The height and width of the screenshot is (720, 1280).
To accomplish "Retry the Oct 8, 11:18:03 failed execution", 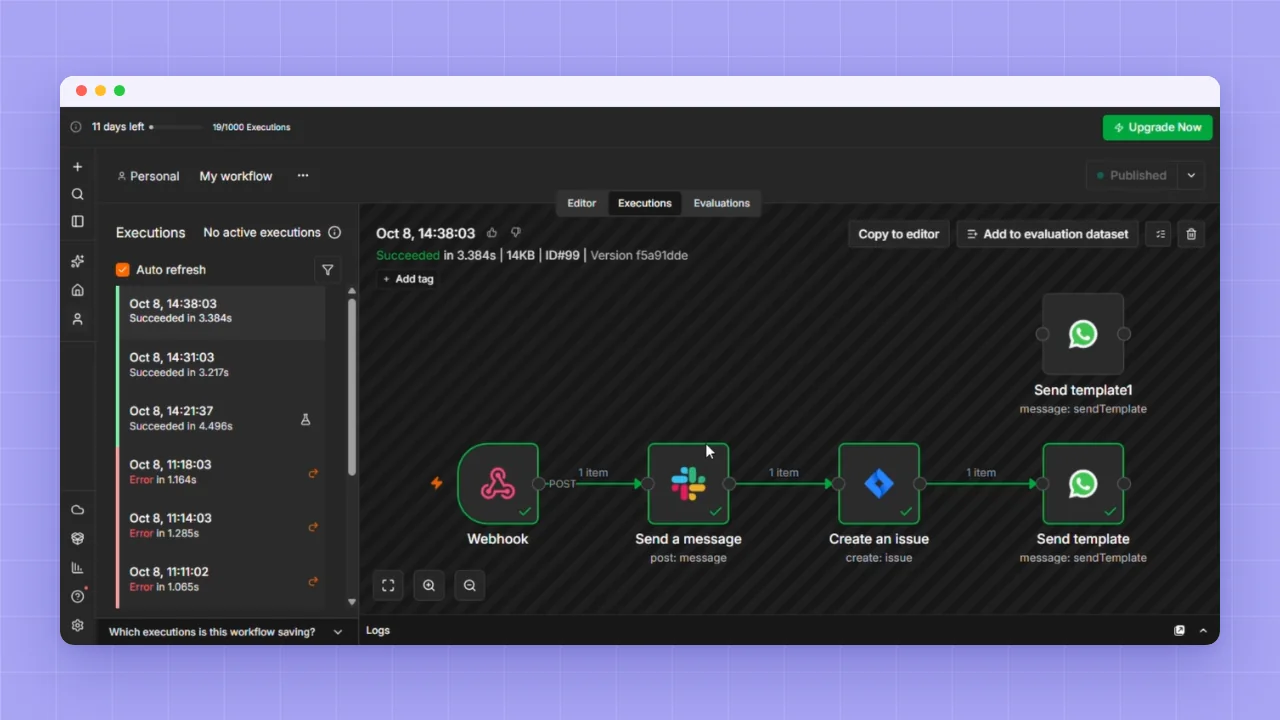I will pos(313,473).
